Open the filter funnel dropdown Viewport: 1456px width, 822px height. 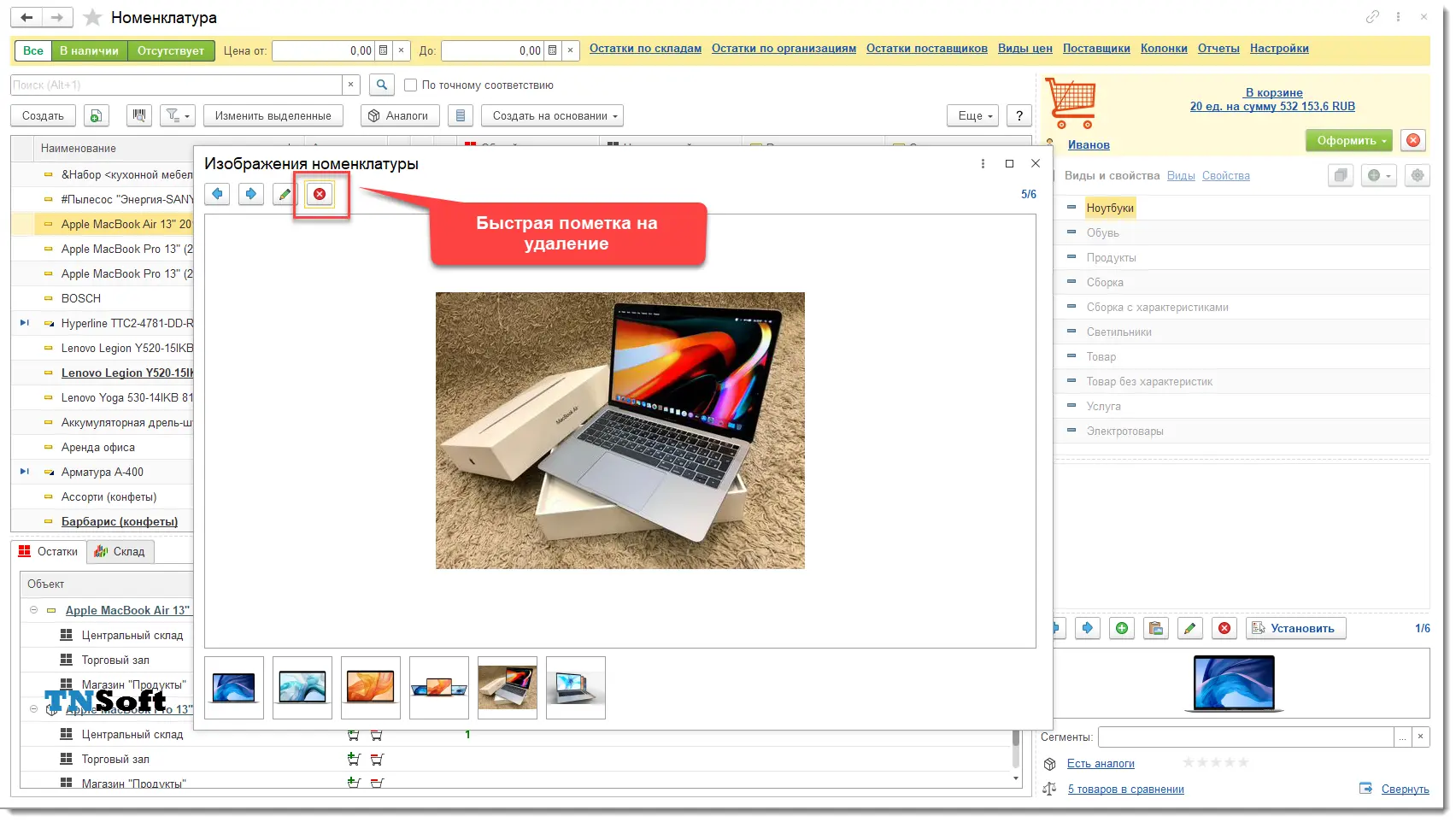178,115
